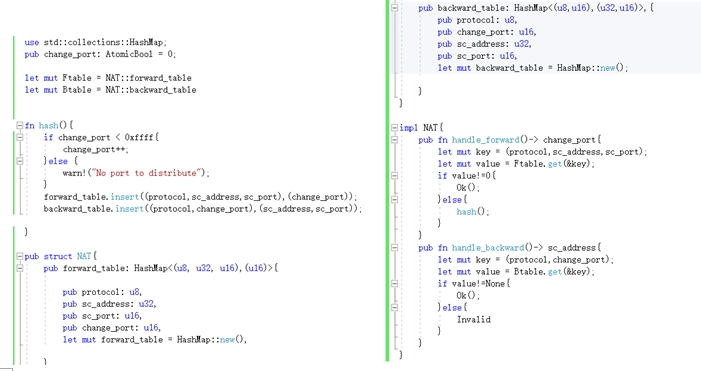Viewport: 701px width, 371px height.
Task: Click the forward_table.insert statement
Action: [x=200, y=197]
